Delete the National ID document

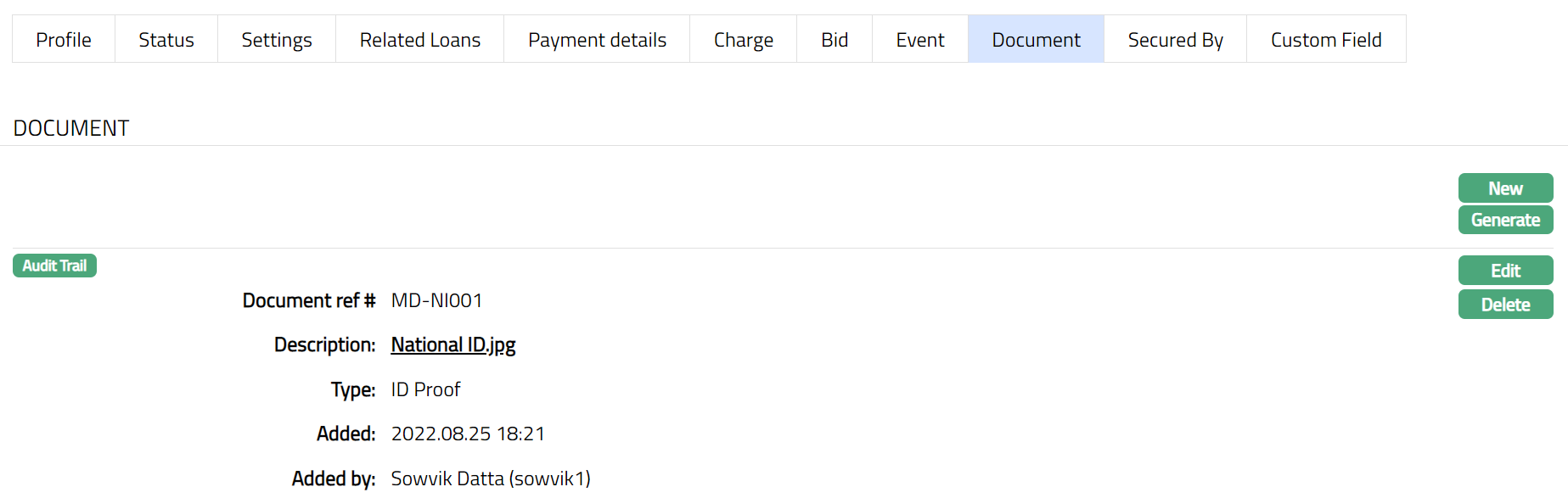(x=1505, y=305)
